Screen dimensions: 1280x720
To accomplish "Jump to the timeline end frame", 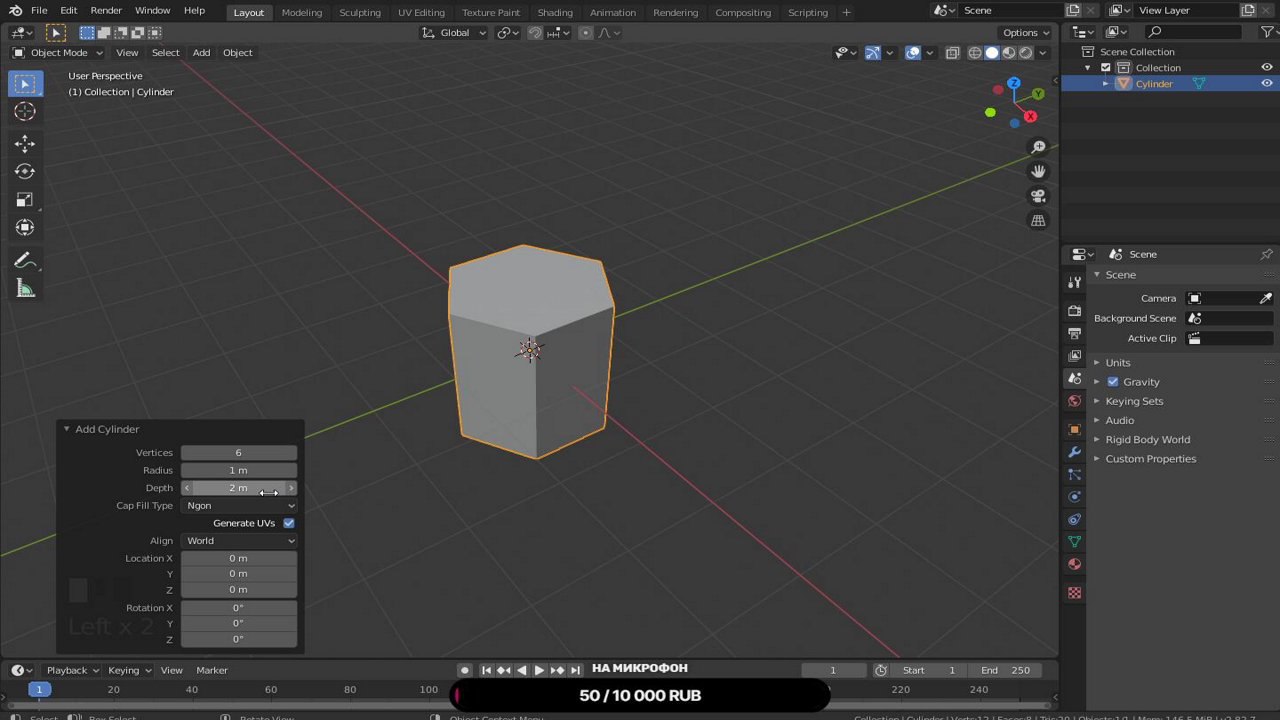I will 575,670.
